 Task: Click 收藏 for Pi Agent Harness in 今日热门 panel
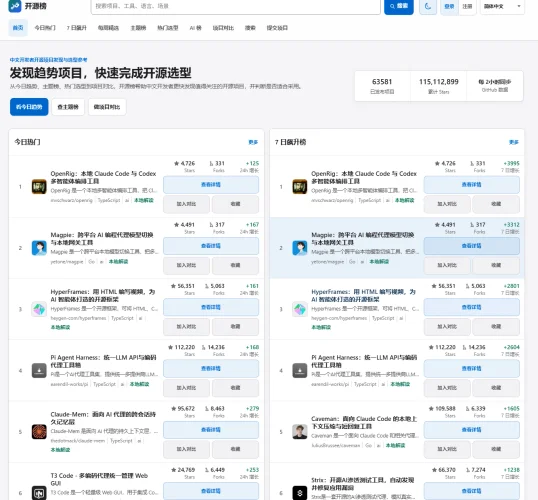click(x=235, y=388)
